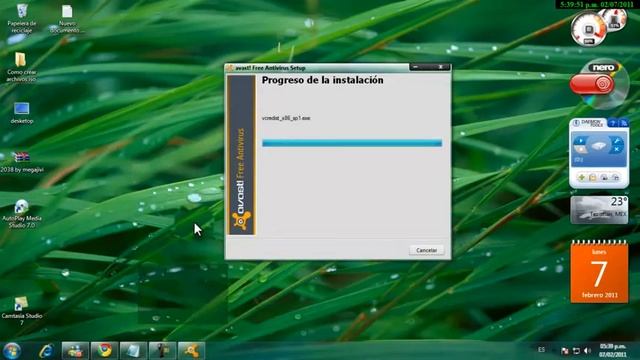Click the volume speaker tray icon

(x=587, y=351)
